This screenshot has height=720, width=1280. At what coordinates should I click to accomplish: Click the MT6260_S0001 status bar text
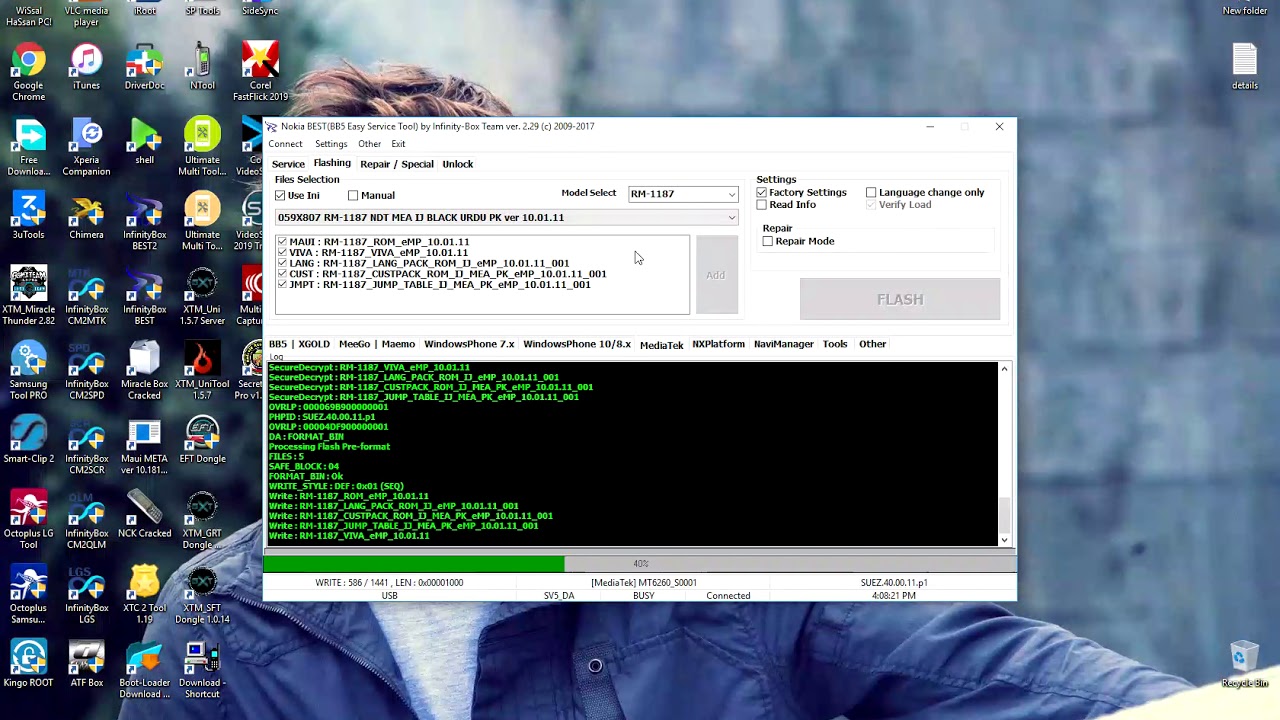pyautogui.click(x=643, y=582)
